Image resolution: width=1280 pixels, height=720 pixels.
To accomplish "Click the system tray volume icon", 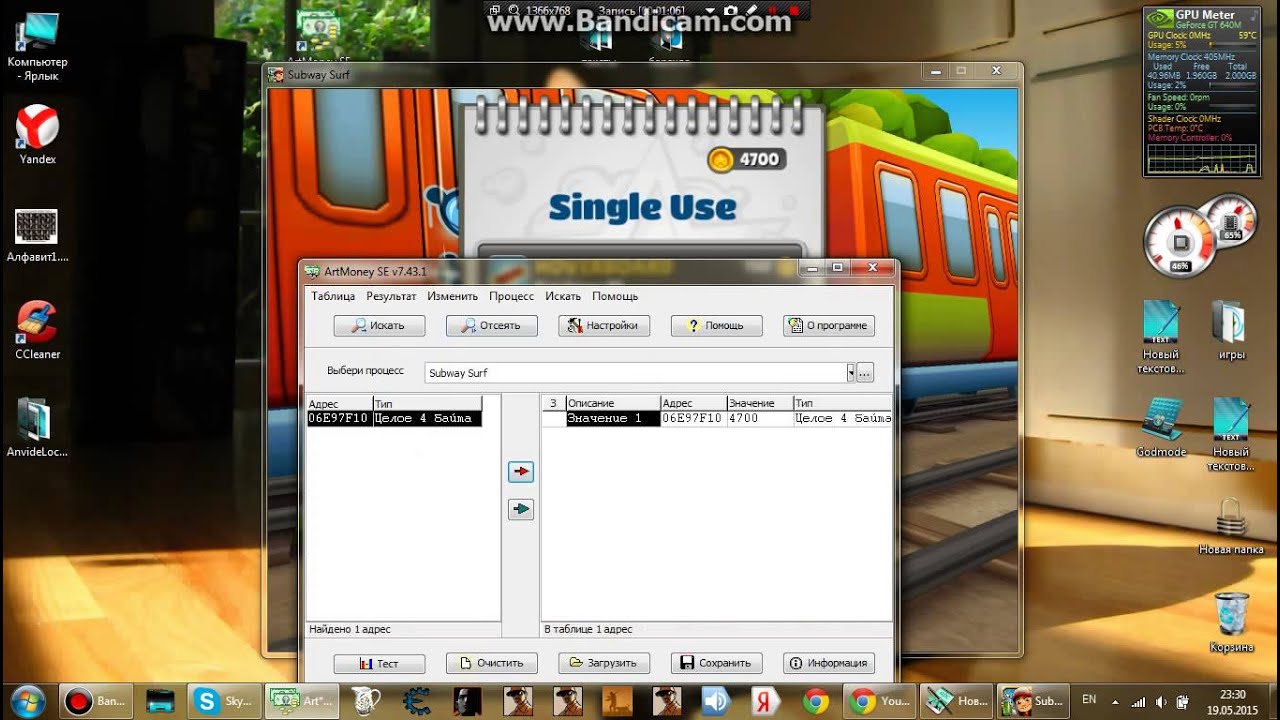I will point(1159,701).
